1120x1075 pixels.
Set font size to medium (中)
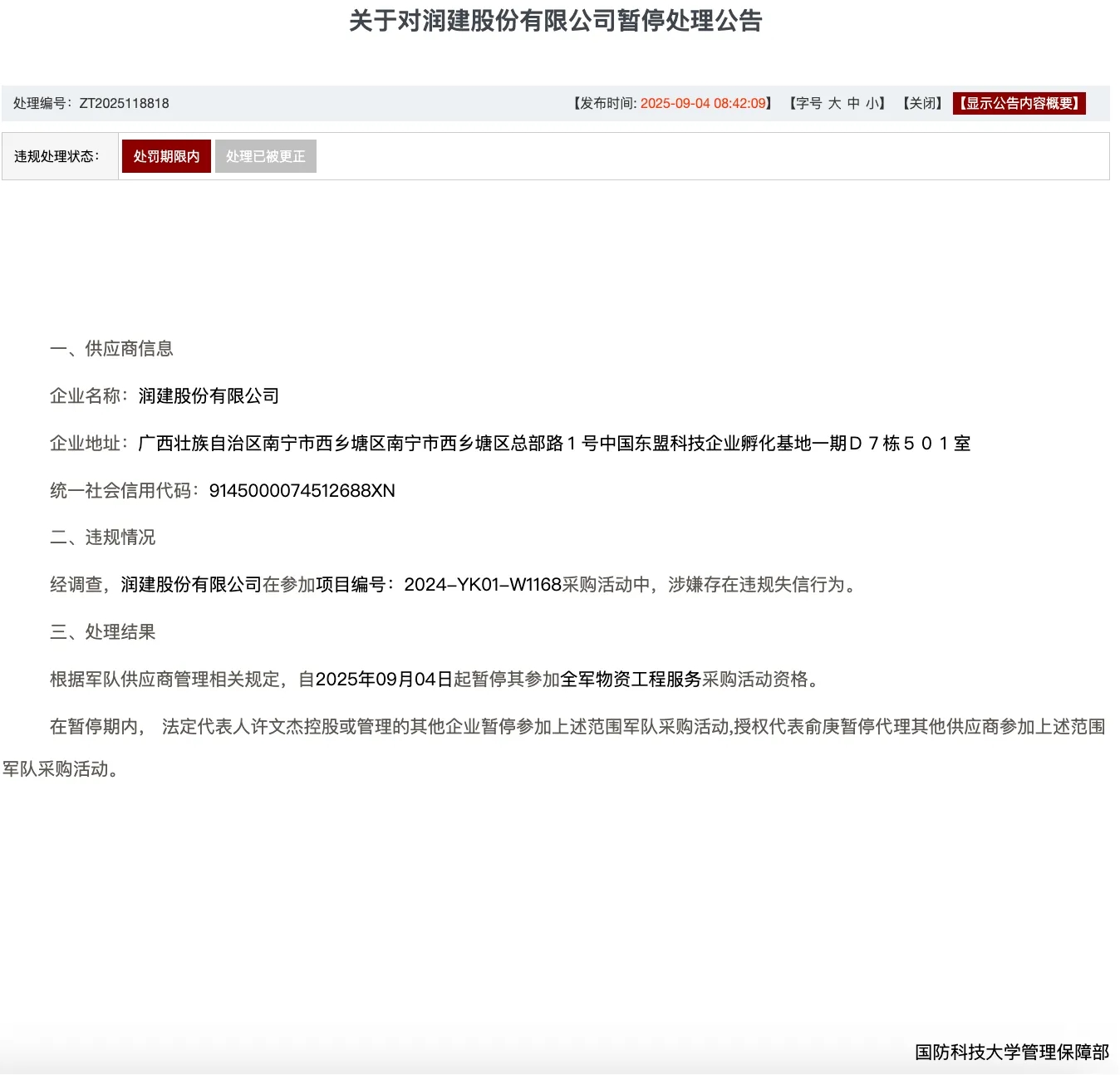click(x=853, y=103)
